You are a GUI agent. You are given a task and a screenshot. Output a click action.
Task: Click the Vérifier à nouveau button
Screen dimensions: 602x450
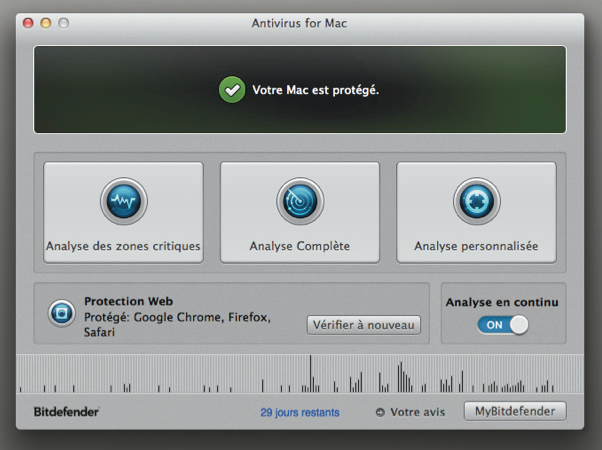click(x=364, y=325)
